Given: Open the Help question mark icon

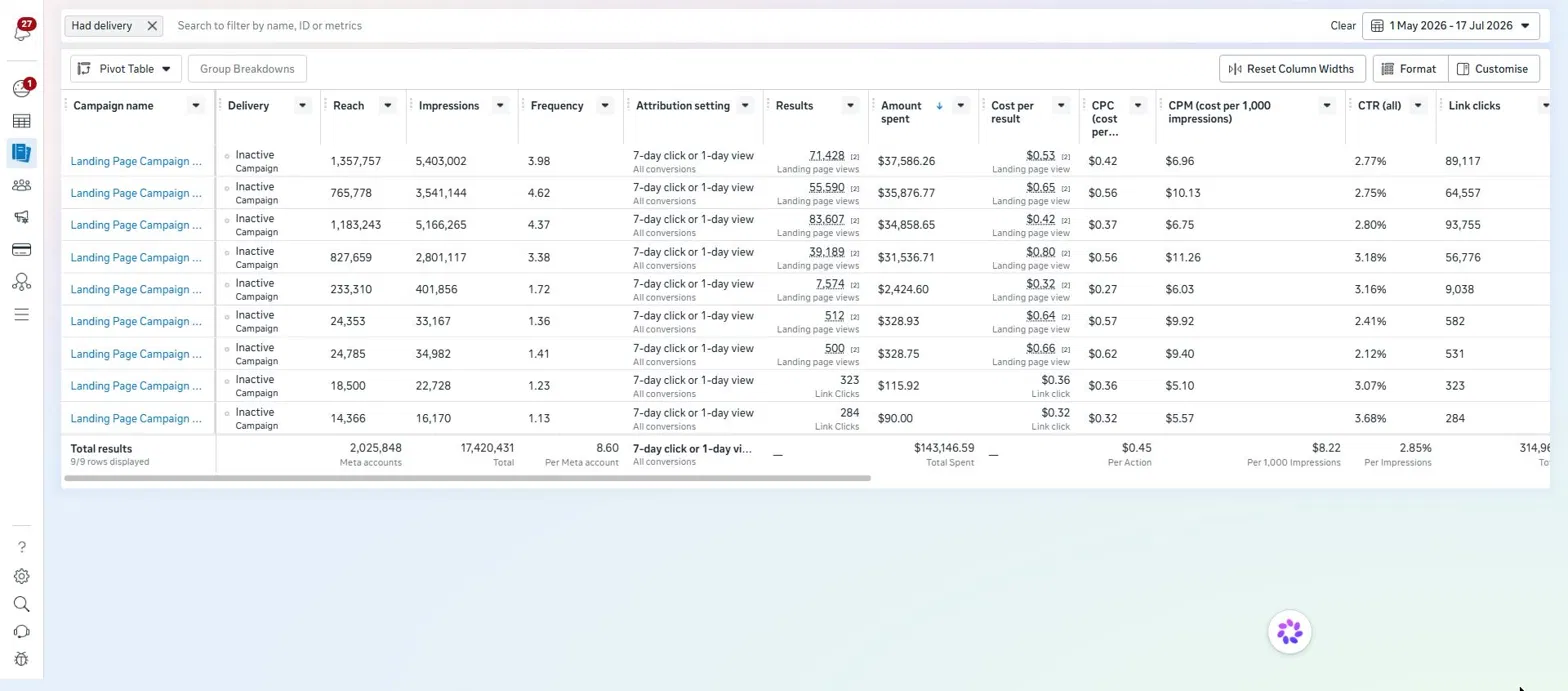Looking at the screenshot, I should click(22, 547).
